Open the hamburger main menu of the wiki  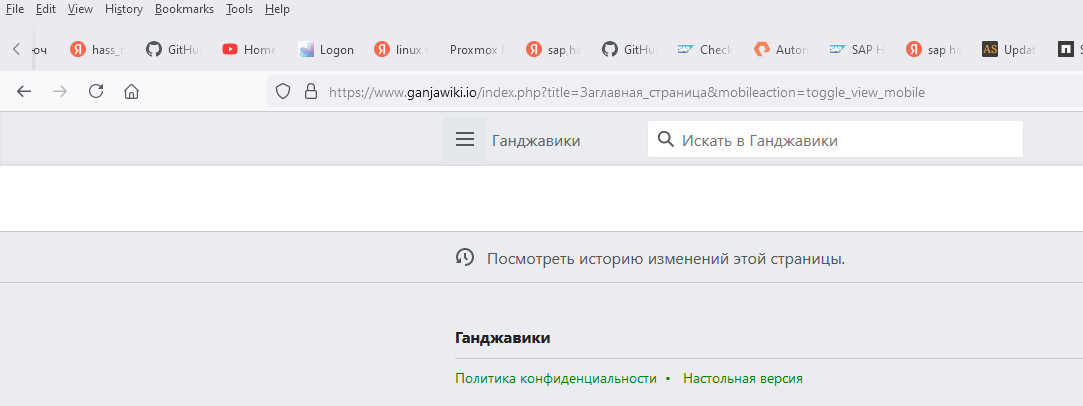(465, 139)
